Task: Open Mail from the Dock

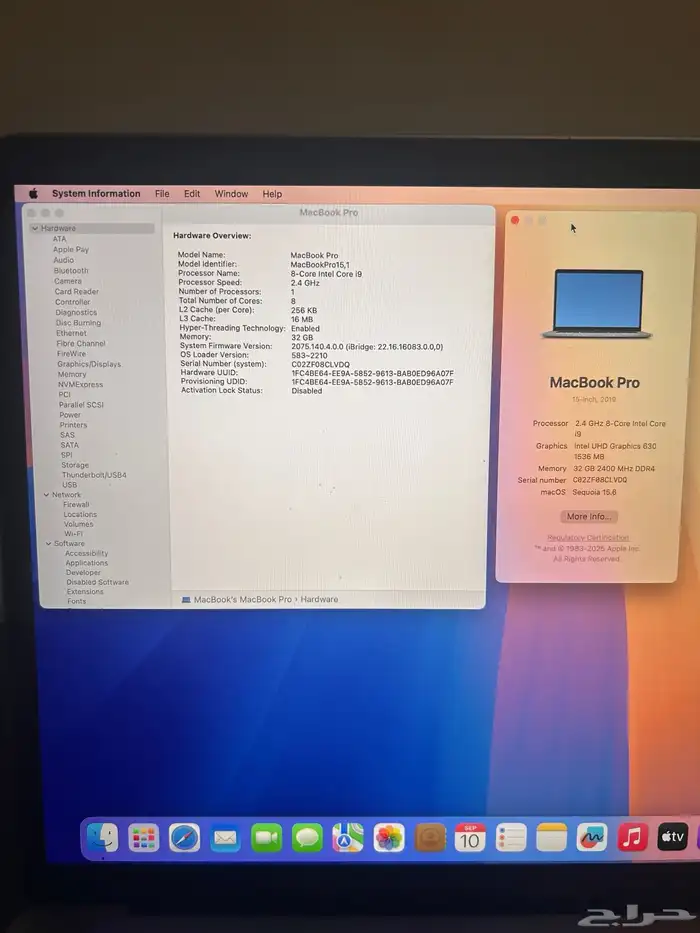Action: pyautogui.click(x=226, y=838)
